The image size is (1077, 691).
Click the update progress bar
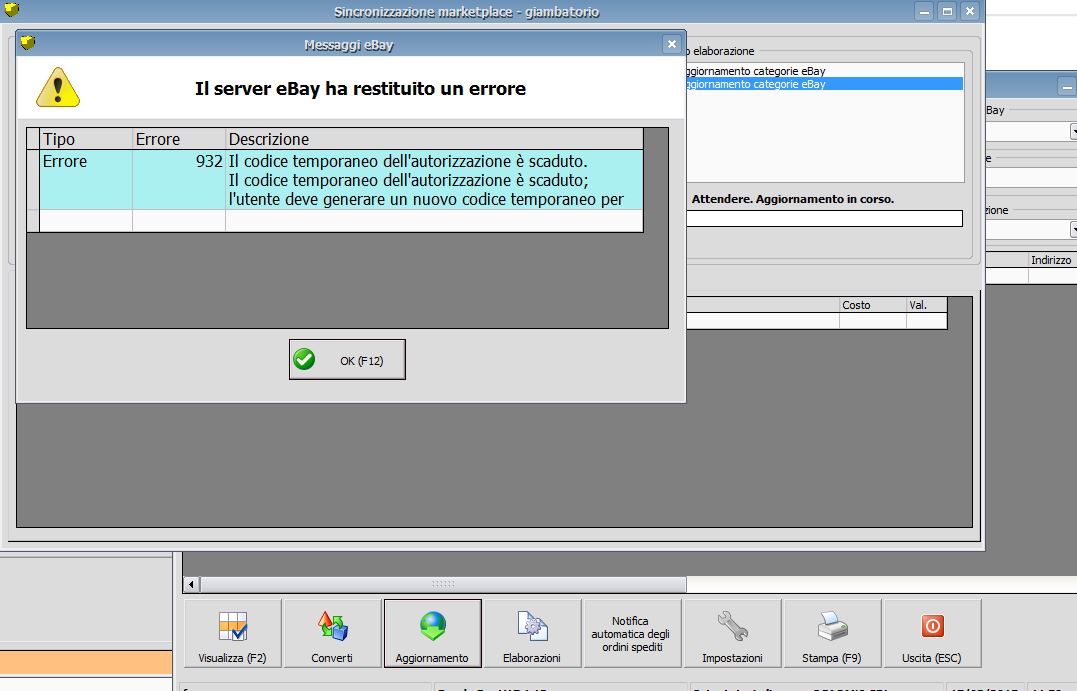click(824, 218)
